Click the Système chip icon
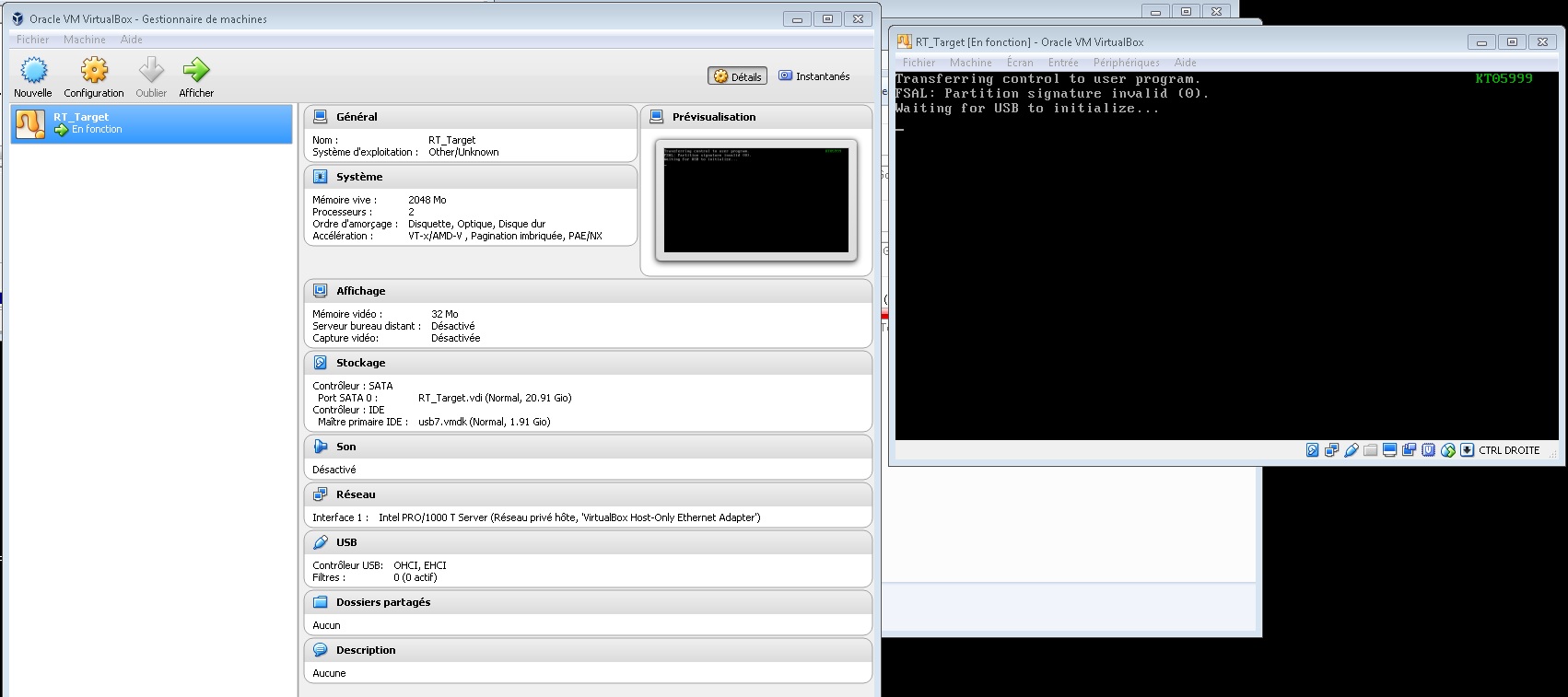Image resolution: width=1568 pixels, height=697 pixels. click(x=320, y=177)
